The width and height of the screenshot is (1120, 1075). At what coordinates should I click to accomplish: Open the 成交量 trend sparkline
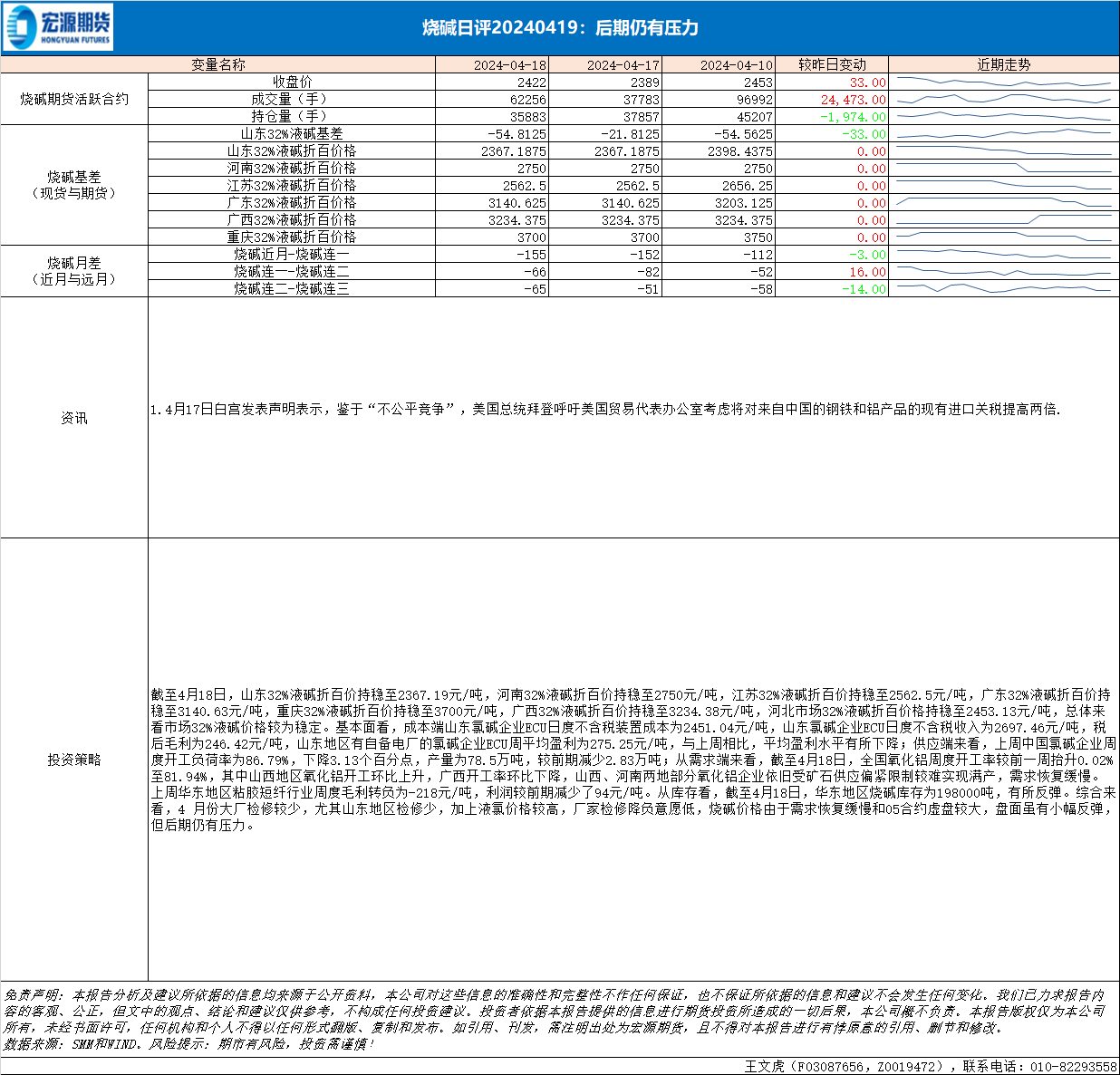1004,99
